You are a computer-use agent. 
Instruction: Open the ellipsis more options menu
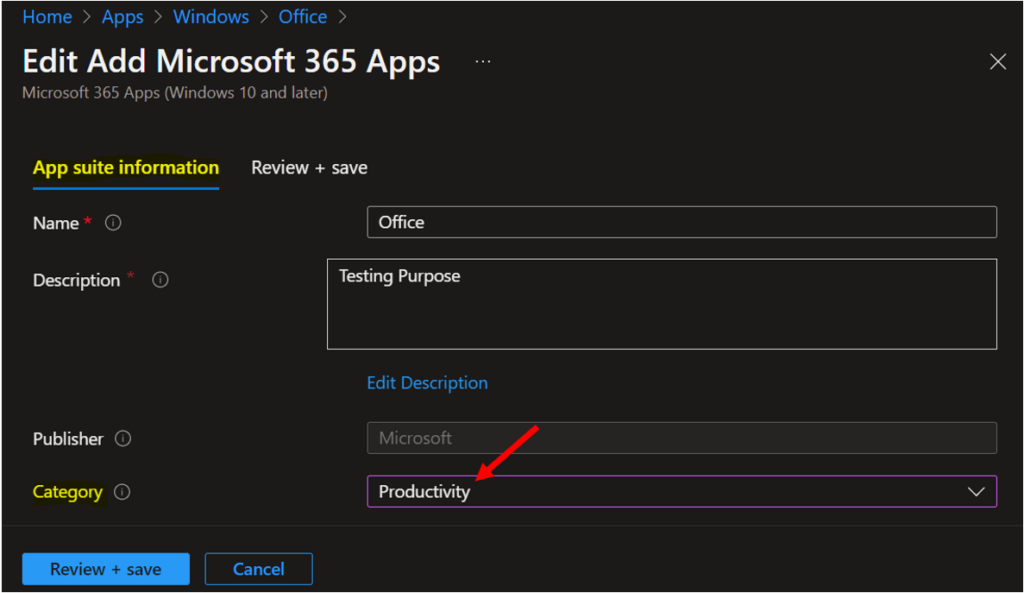click(483, 61)
